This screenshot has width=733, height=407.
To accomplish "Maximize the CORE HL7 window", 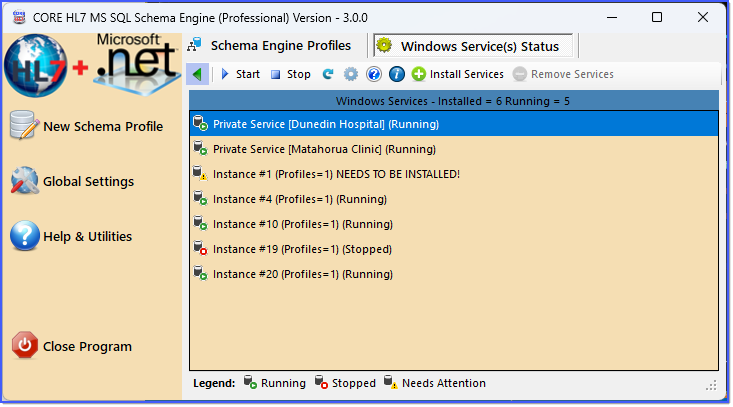I will click(x=657, y=17).
